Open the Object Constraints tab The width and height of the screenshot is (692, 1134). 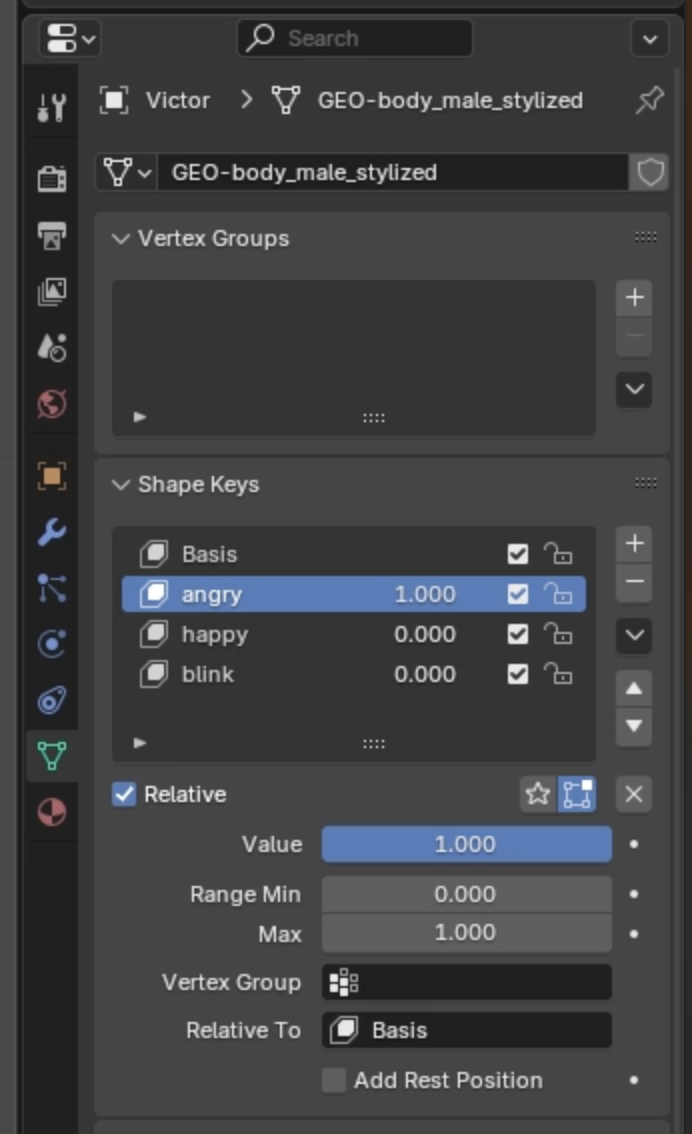click(x=52, y=700)
